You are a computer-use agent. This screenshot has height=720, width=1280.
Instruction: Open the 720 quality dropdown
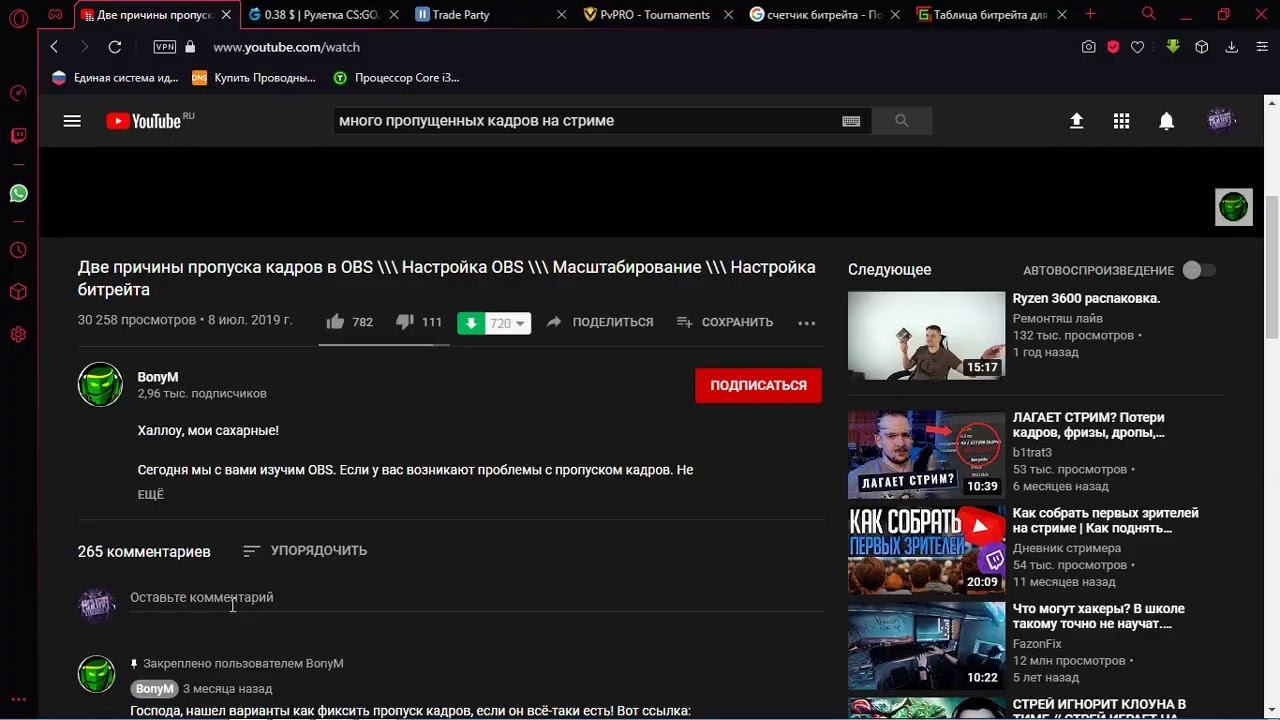coord(508,323)
